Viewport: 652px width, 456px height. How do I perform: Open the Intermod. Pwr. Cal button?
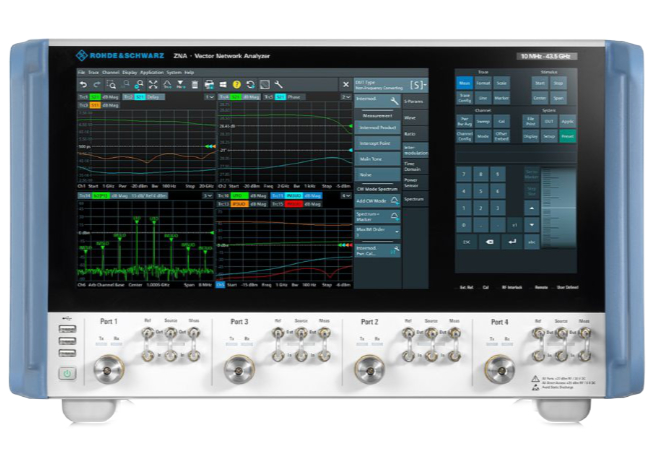377,251
